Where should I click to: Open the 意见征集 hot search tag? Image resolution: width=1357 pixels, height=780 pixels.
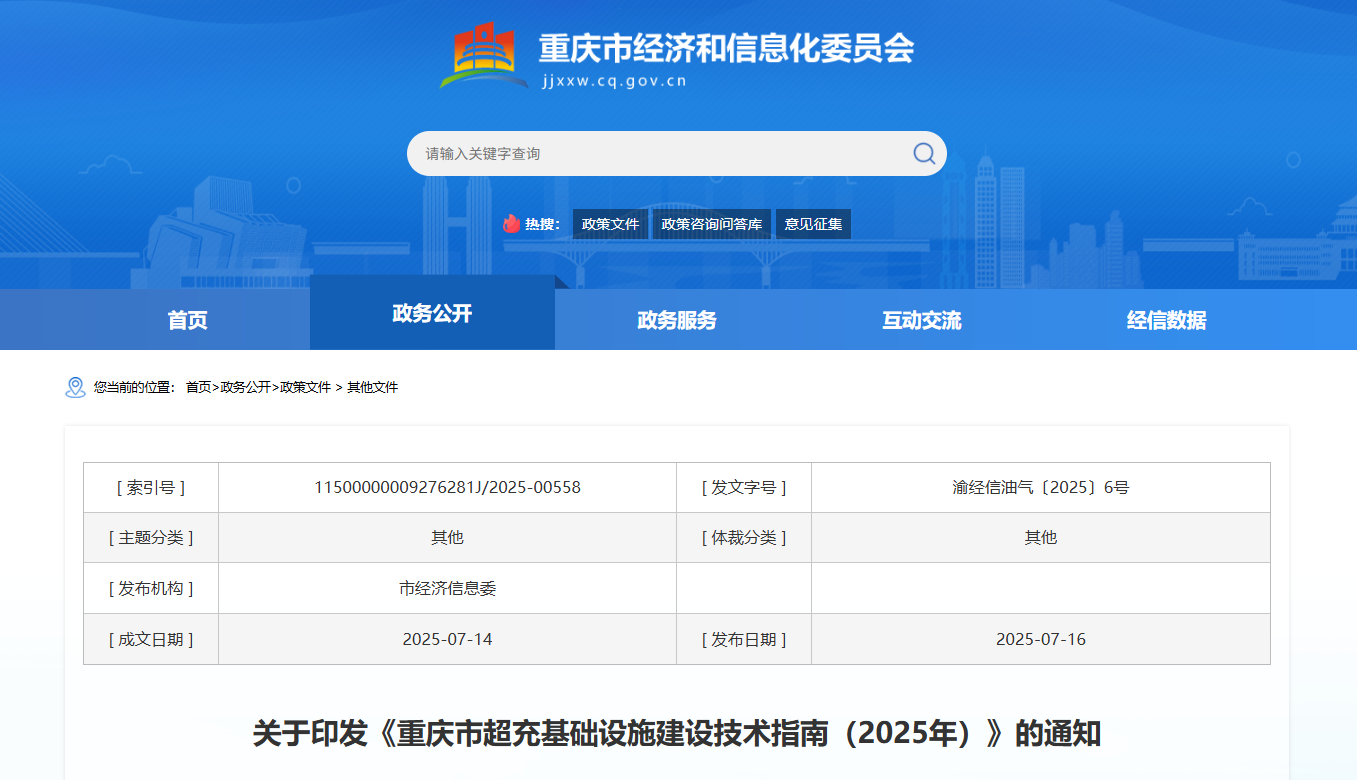point(813,224)
